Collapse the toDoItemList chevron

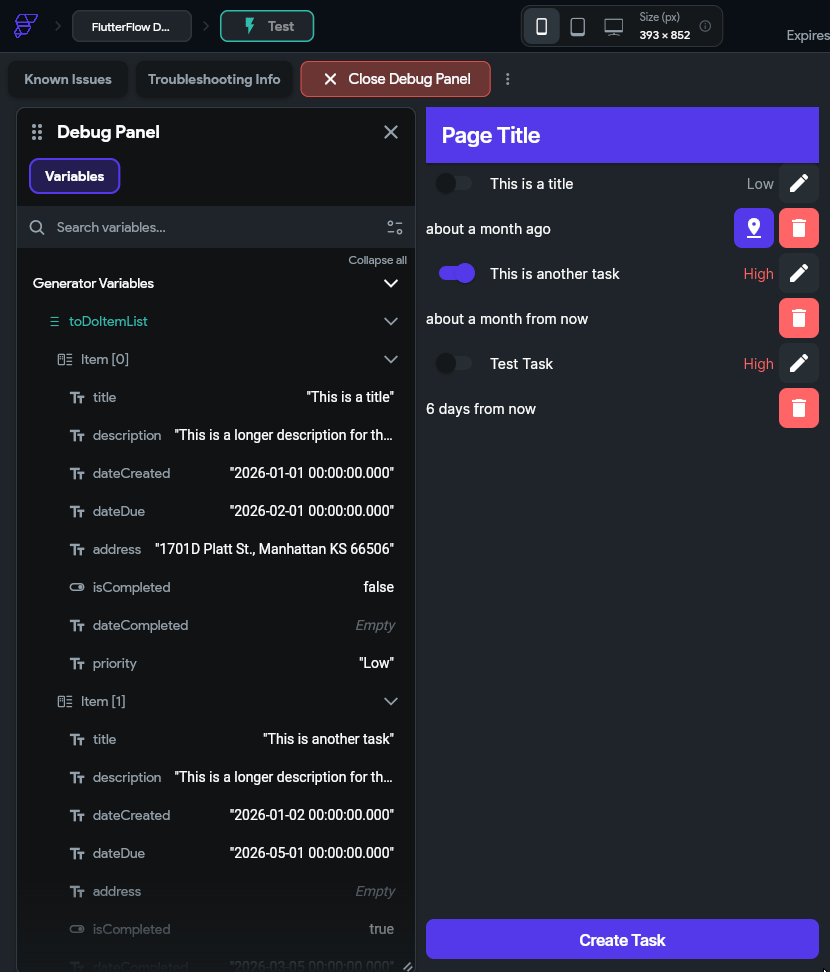pyautogui.click(x=391, y=322)
